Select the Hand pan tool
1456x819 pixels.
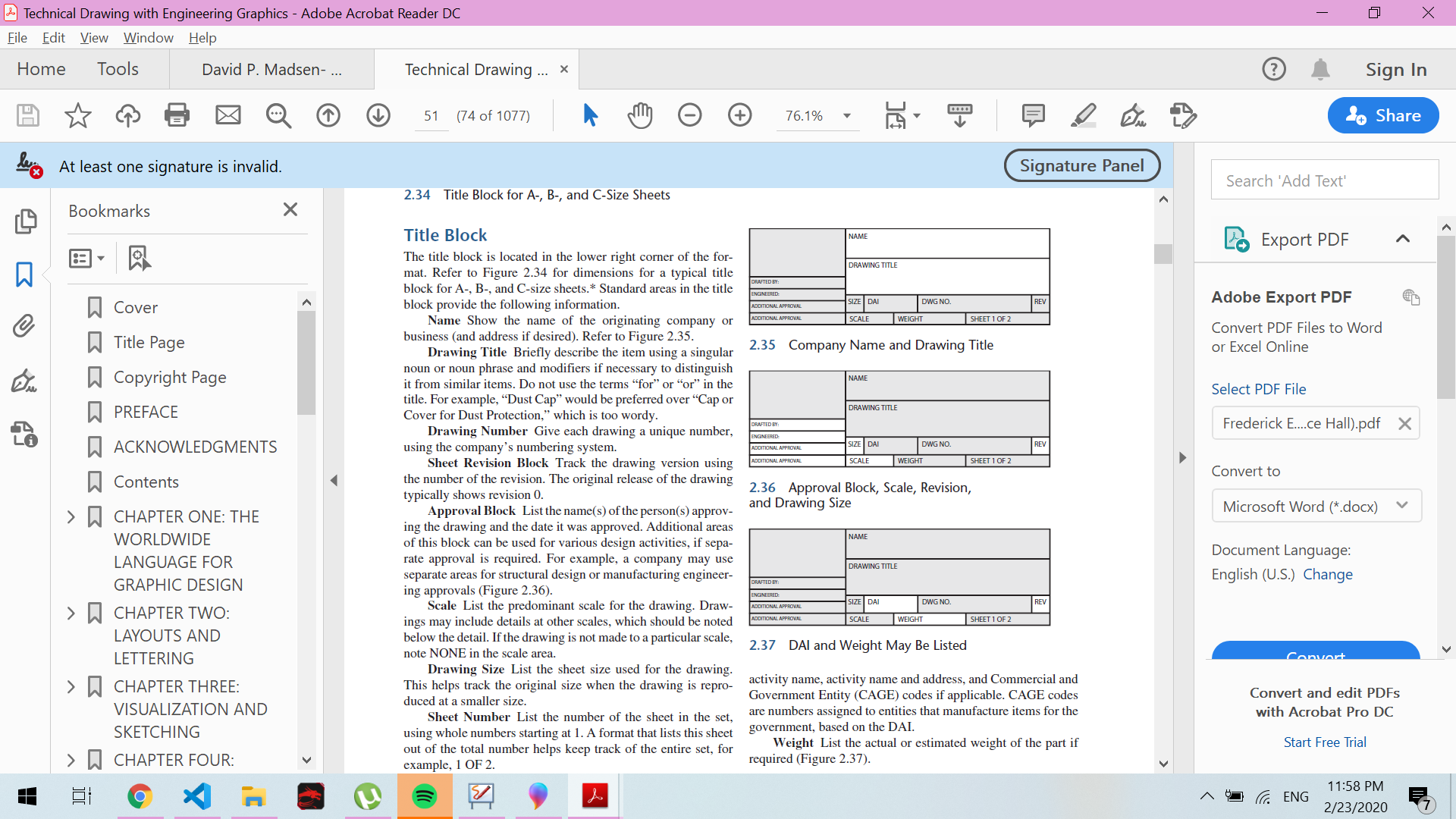640,115
